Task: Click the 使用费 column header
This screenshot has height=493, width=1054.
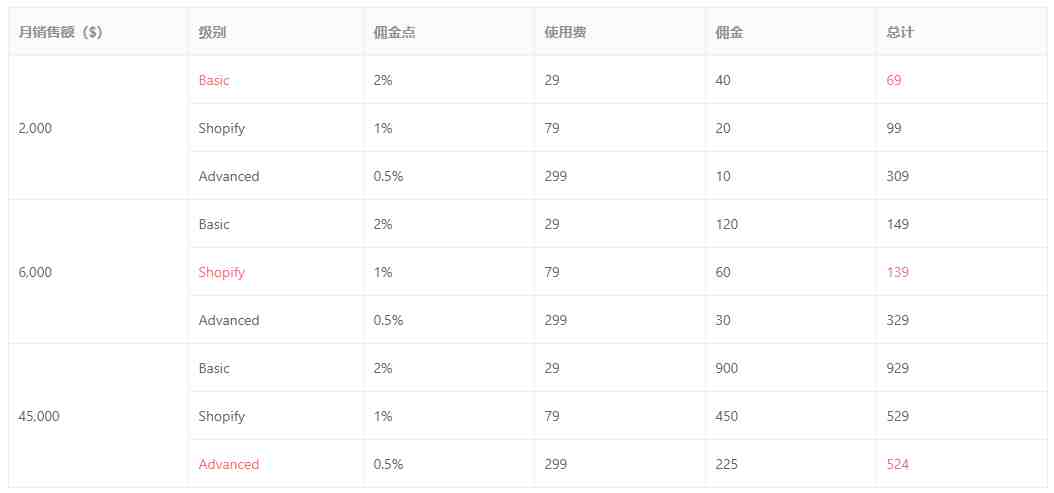Action: tap(565, 32)
